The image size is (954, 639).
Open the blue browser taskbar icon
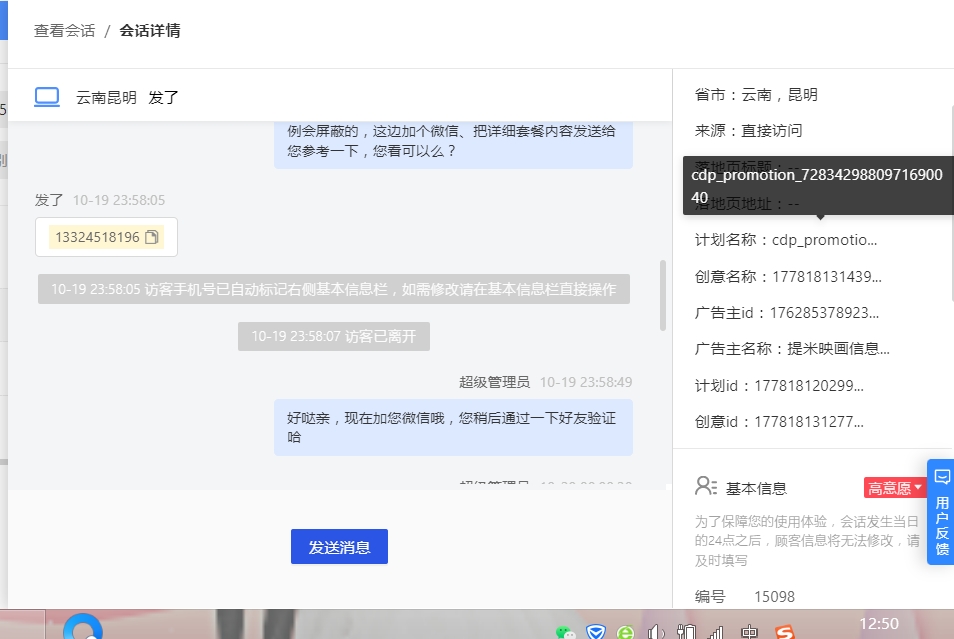83,627
